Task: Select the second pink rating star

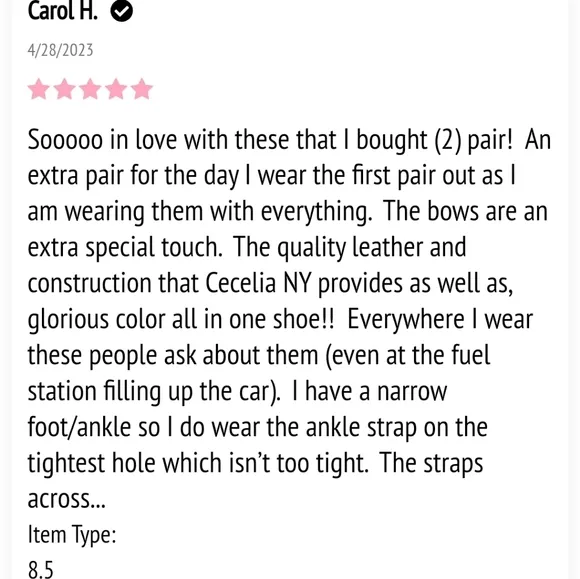Action: click(65, 89)
